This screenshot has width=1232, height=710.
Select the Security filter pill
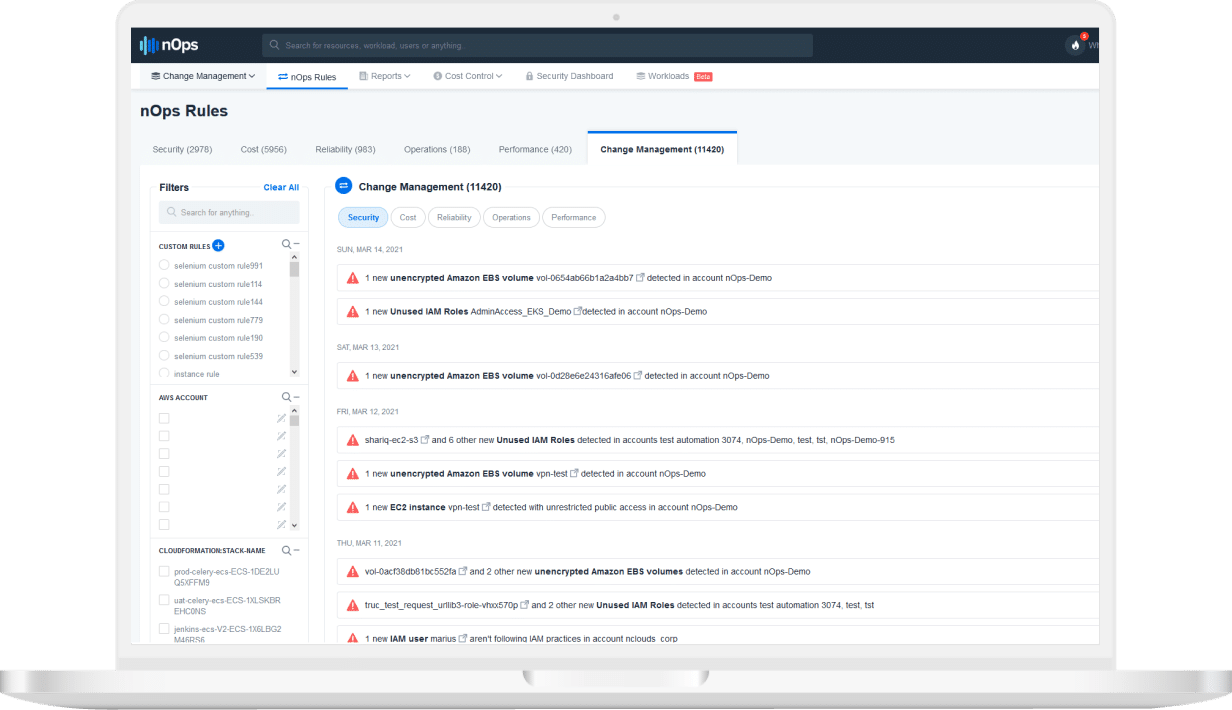363,217
